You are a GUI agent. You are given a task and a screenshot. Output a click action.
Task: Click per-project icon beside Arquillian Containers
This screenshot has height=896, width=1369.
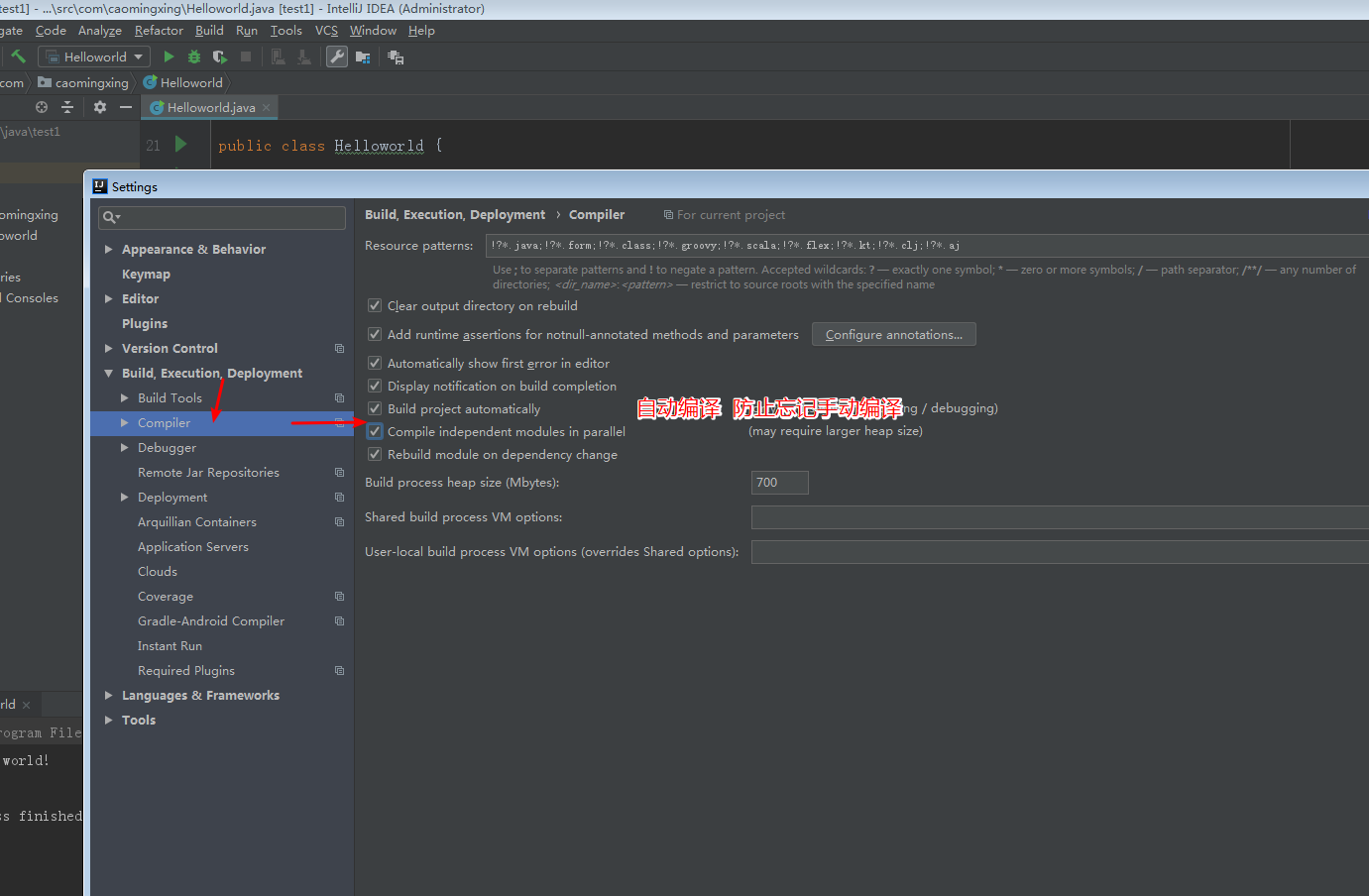[339, 522]
